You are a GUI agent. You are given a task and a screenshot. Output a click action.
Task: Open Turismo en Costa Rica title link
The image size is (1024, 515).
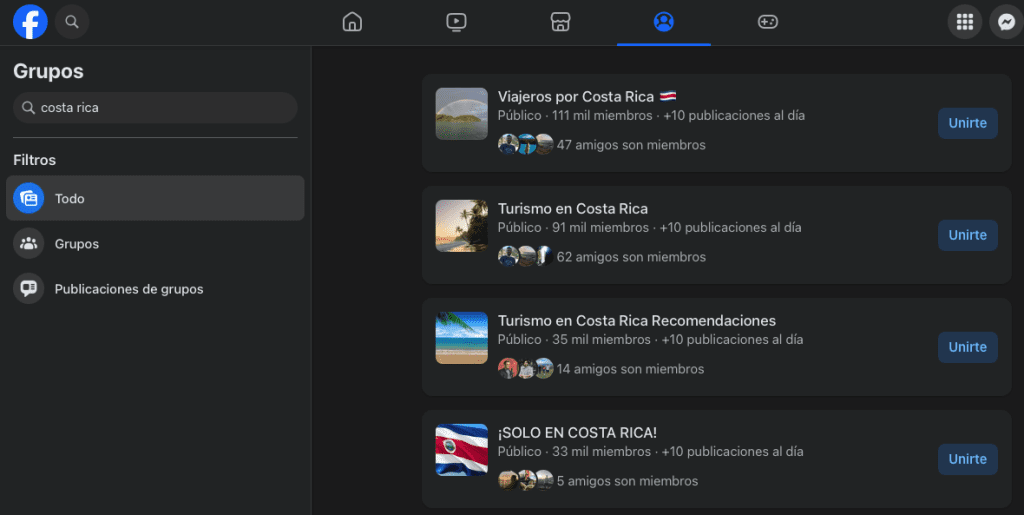573,209
